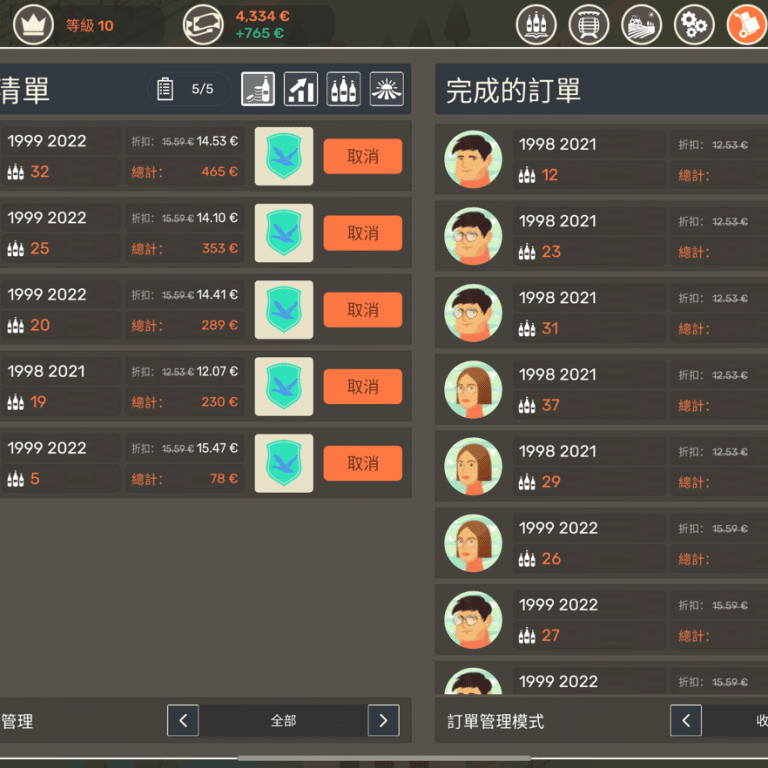Click left arrow in 訂單管理模式 selector
Image resolution: width=768 pixels, height=768 pixels.
pyautogui.click(x=685, y=721)
